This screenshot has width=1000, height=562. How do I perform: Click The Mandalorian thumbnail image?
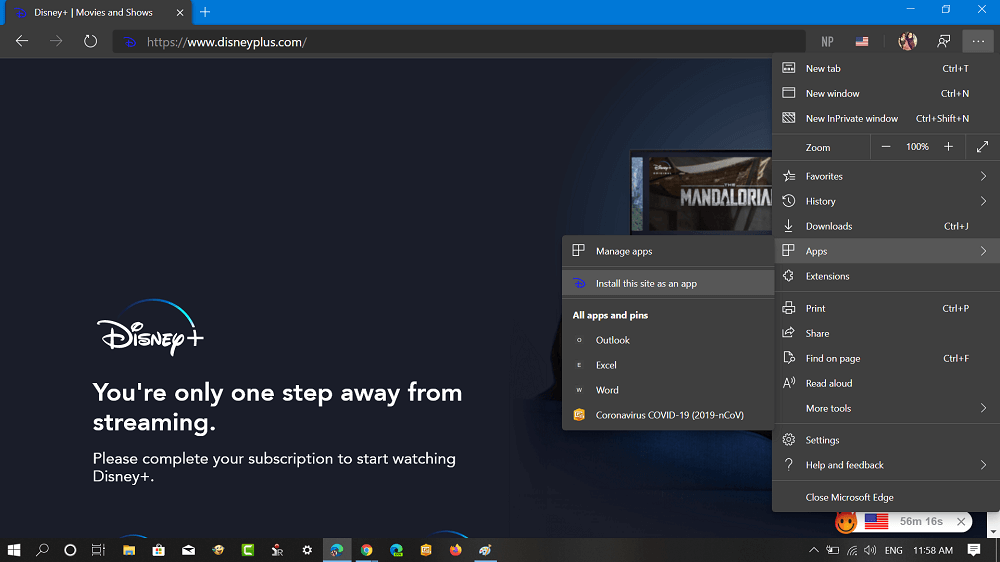click(x=709, y=193)
